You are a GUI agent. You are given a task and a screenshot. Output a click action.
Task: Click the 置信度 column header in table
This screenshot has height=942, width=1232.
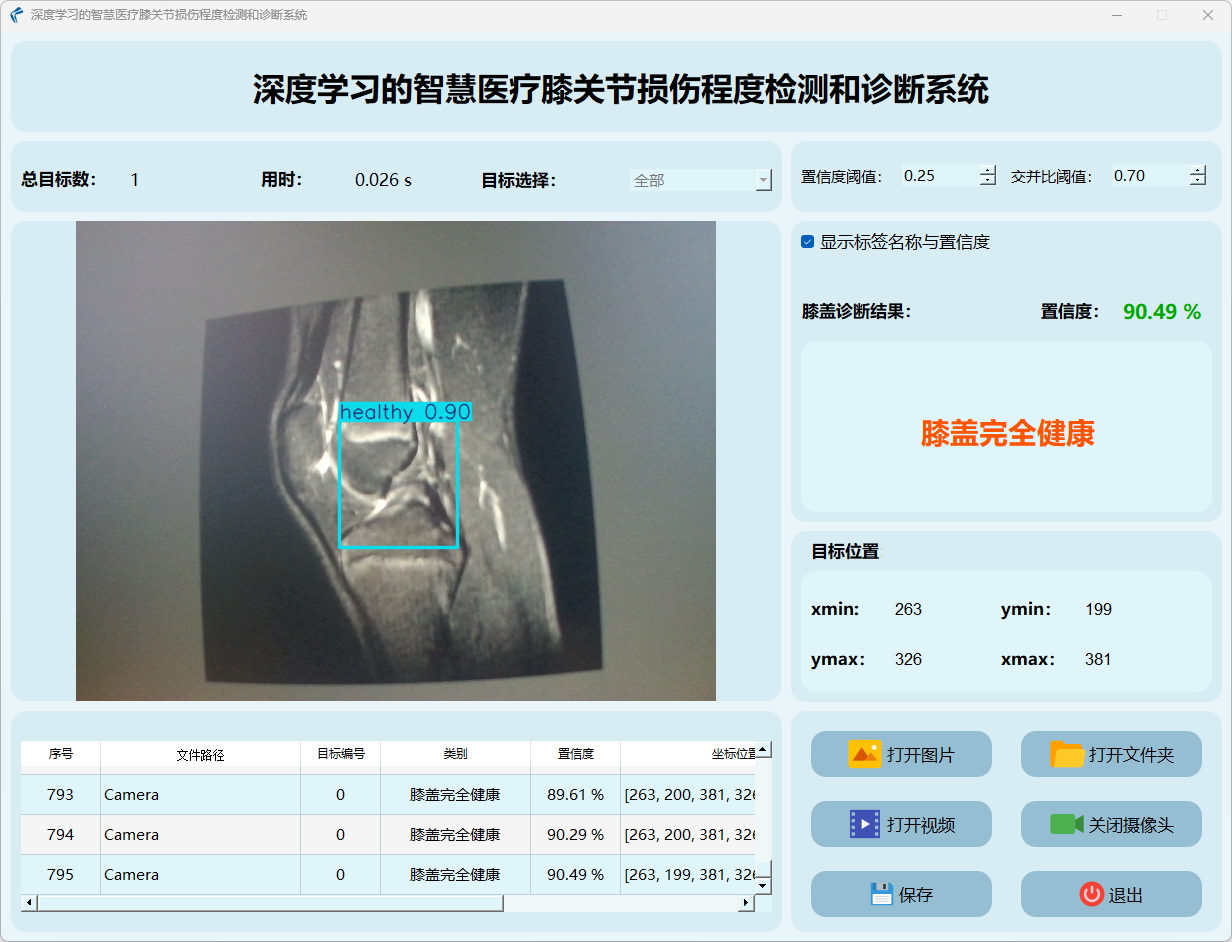pos(575,754)
